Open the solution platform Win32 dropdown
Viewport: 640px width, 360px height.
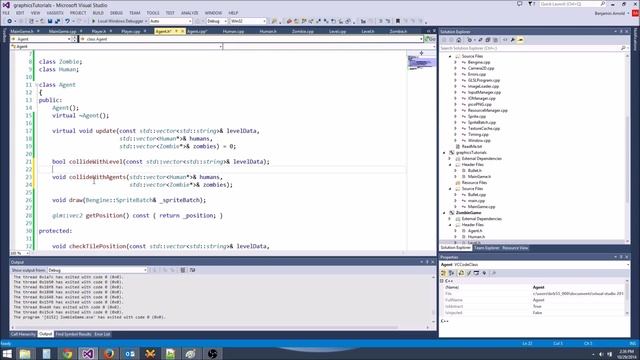pyautogui.click(x=248, y=21)
